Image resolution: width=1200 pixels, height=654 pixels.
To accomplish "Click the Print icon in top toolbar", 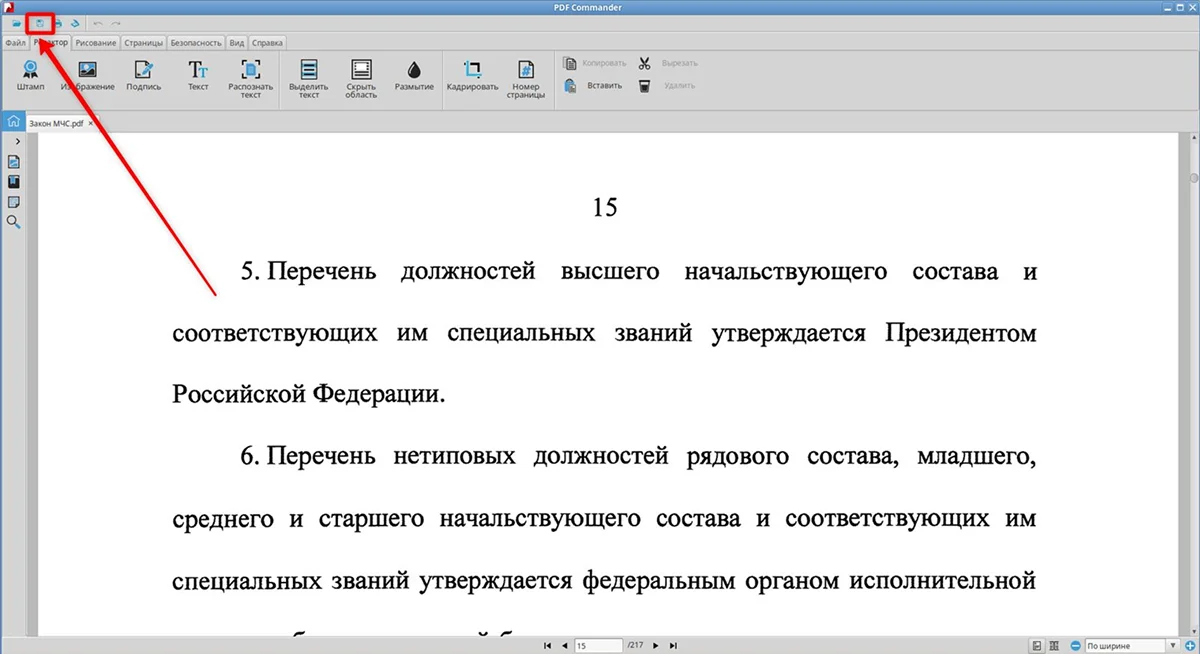I will click(58, 22).
